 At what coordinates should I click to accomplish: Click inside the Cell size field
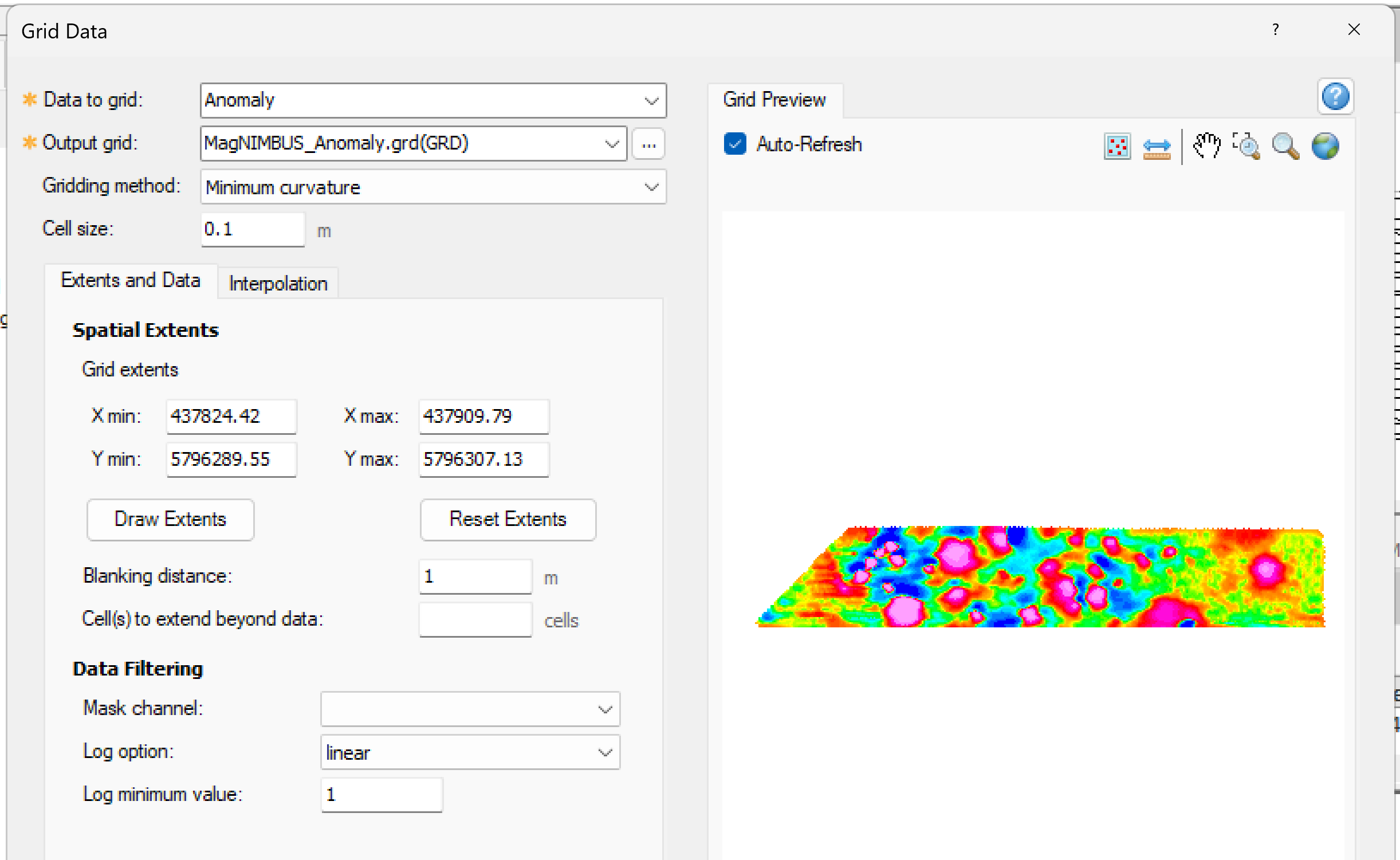click(252, 229)
